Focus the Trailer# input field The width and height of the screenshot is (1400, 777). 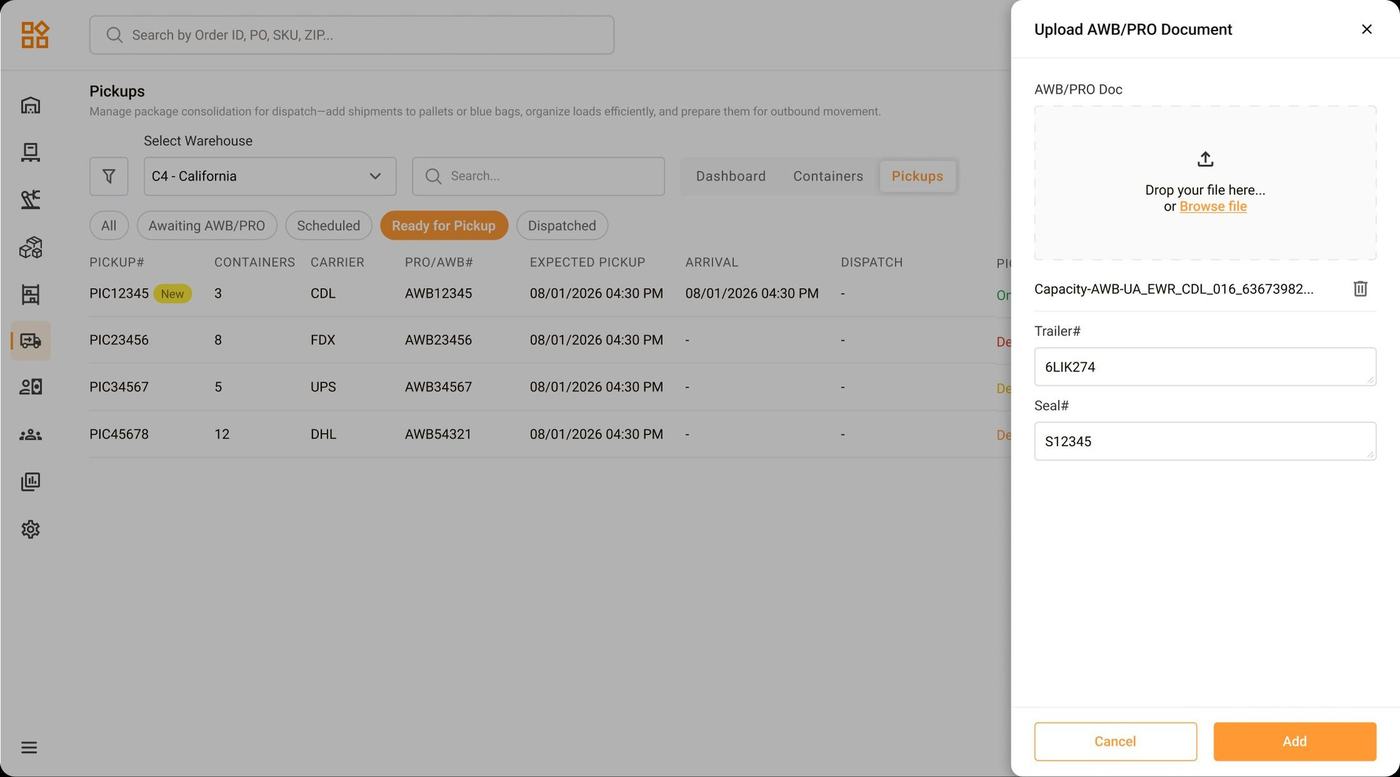tap(1205, 367)
